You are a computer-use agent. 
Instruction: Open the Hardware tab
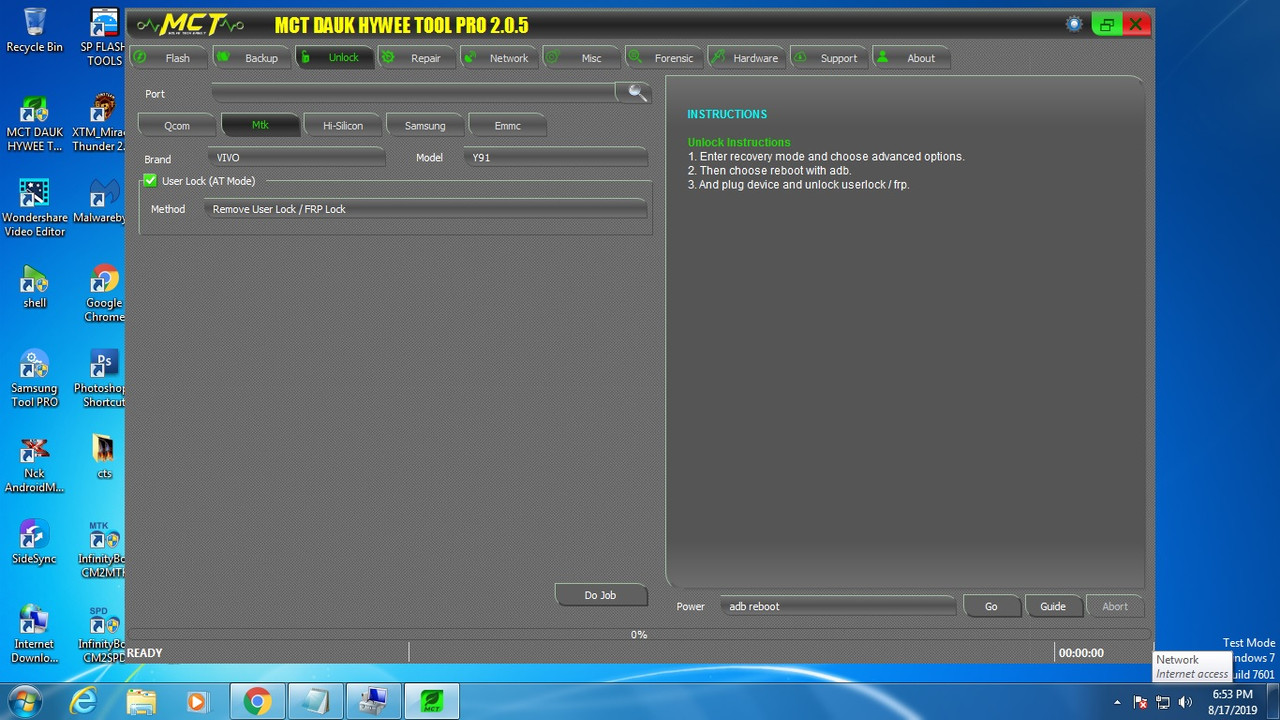746,58
